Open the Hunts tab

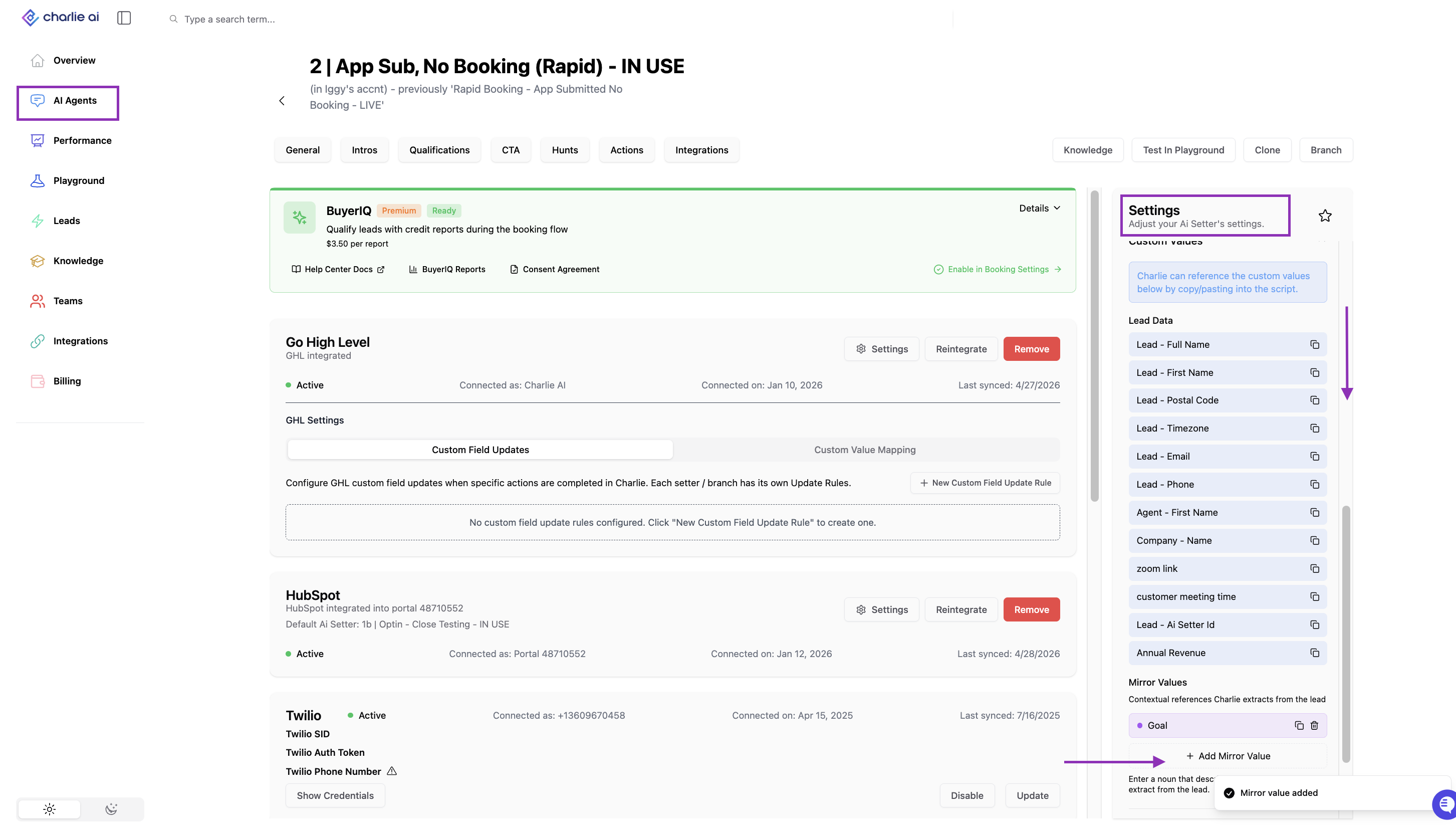[x=565, y=150]
